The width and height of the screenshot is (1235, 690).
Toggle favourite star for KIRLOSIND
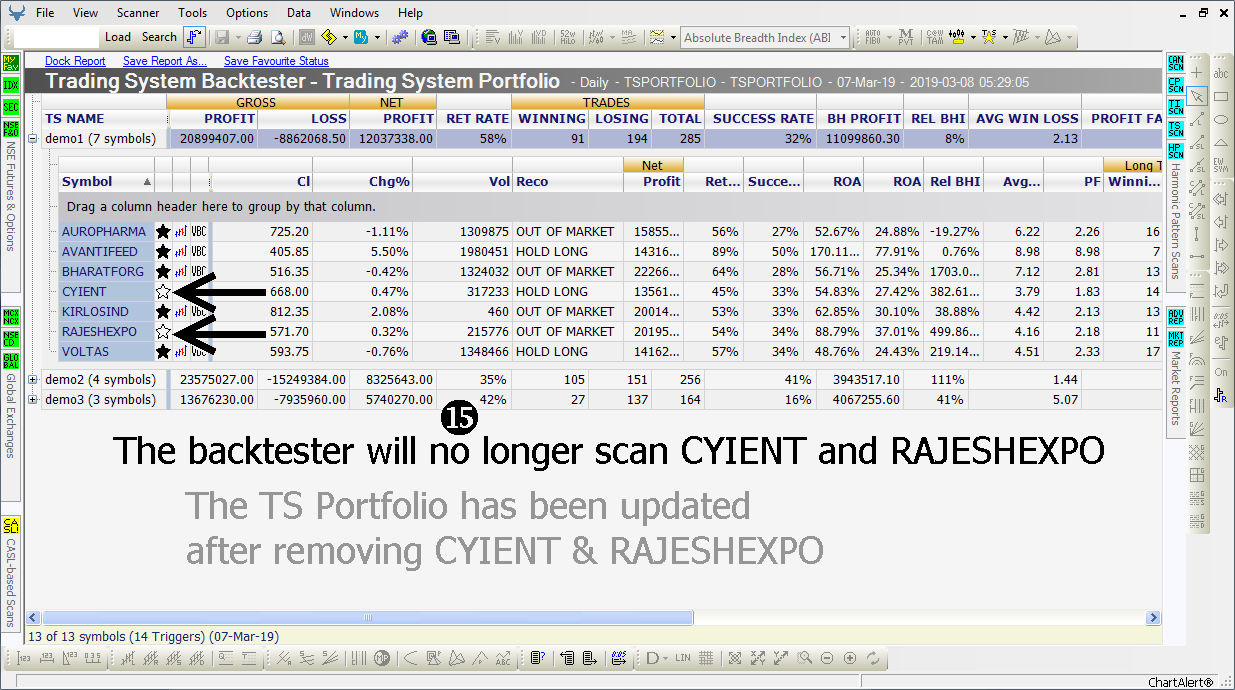(163, 311)
